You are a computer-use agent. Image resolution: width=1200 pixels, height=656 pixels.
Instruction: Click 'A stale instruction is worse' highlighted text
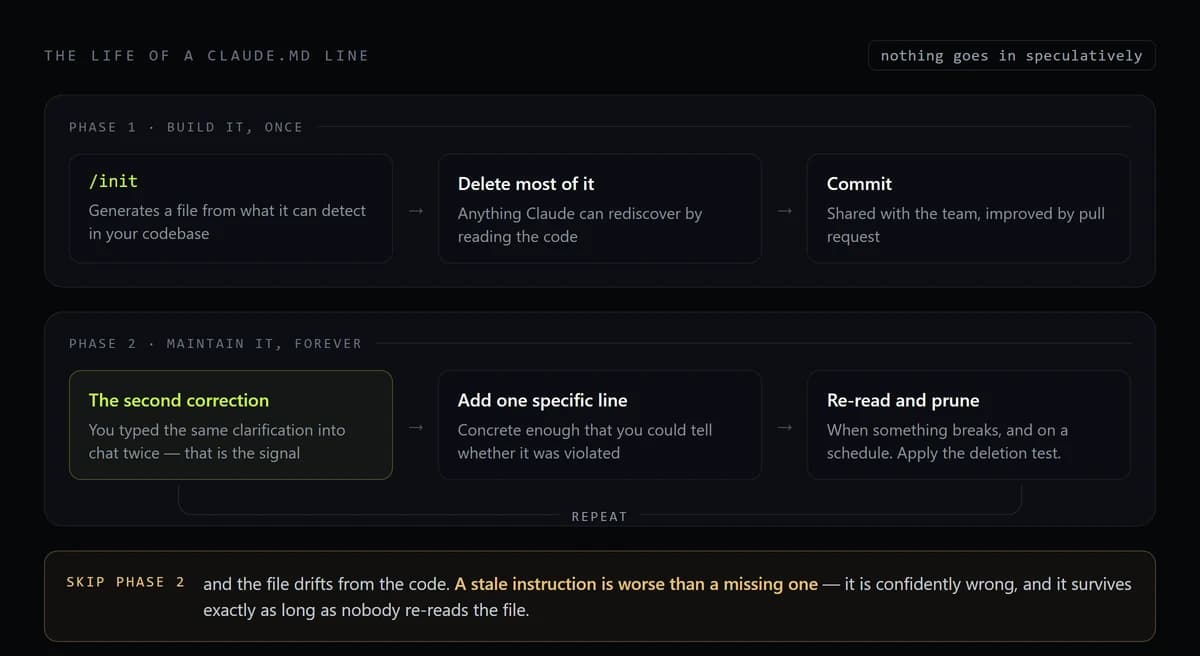[x=636, y=584]
